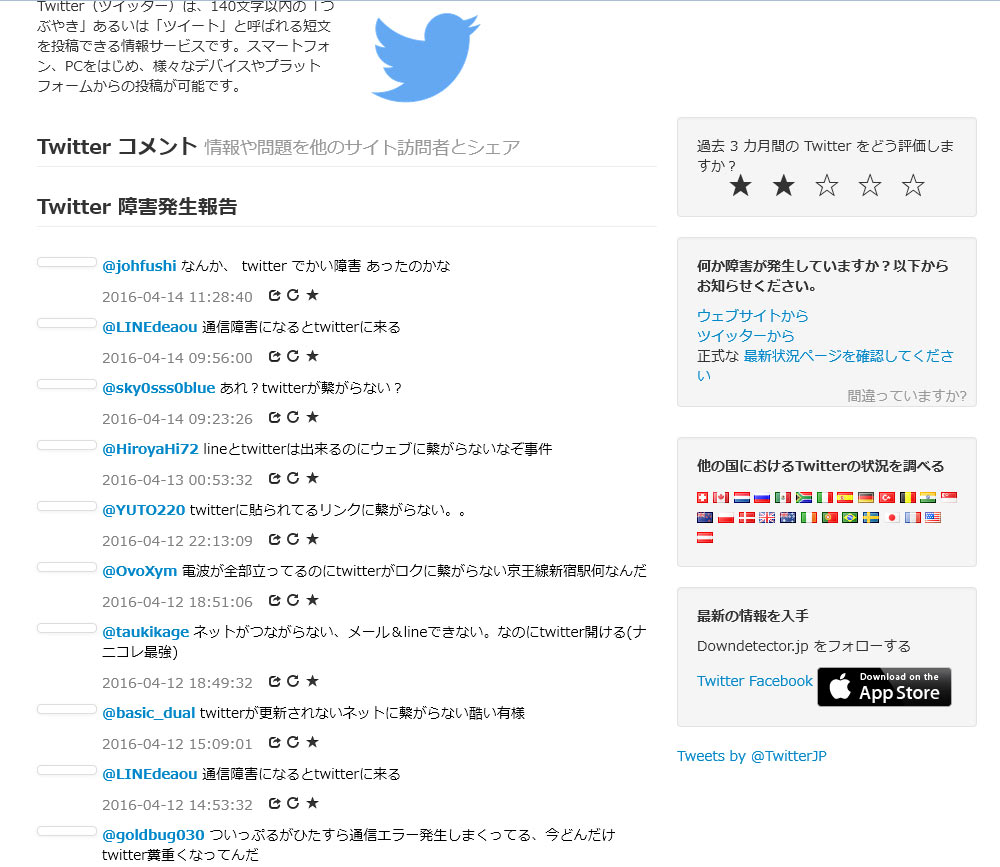
Task: Retweet the @johfushi tweet
Action: pyautogui.click(x=293, y=295)
